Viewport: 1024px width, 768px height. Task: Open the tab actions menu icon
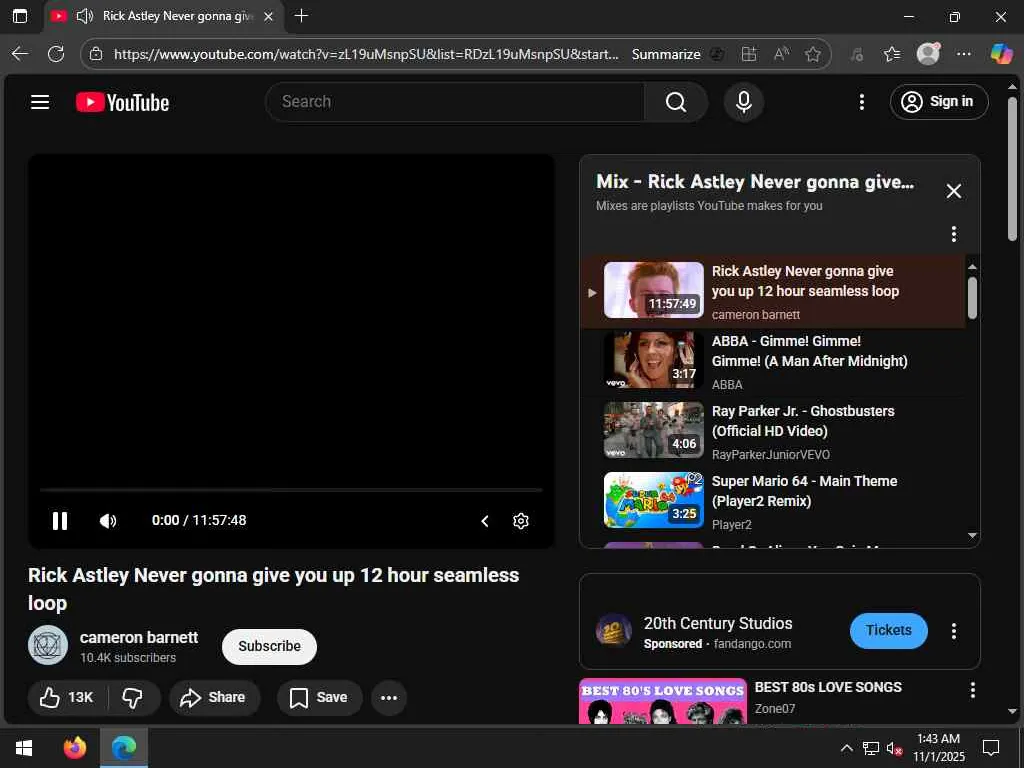coord(20,16)
